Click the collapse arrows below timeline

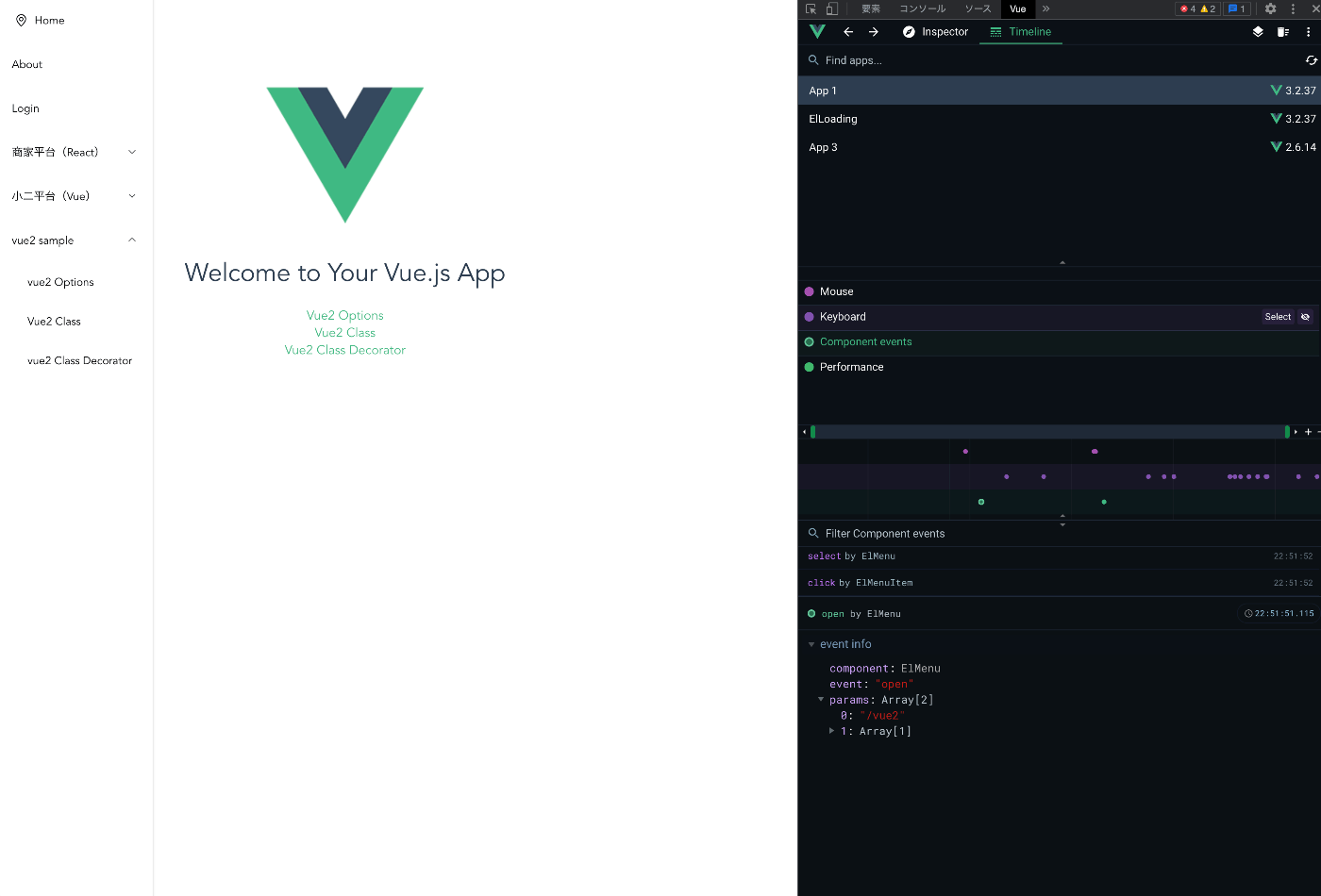1062,520
